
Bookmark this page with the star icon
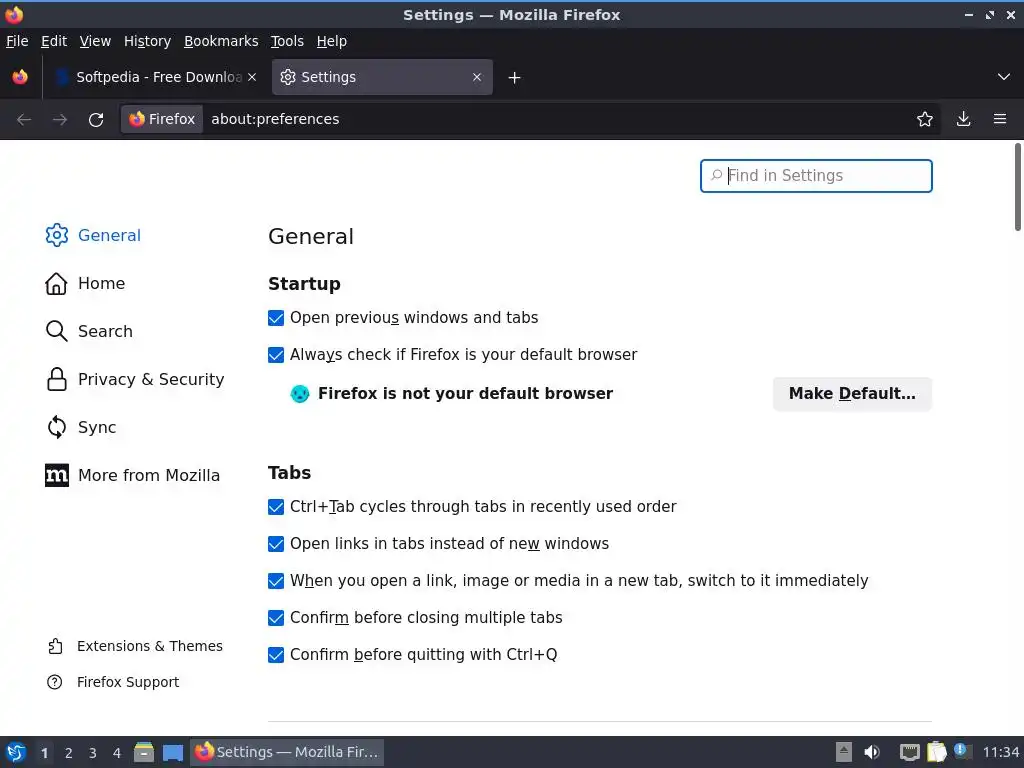pyautogui.click(x=925, y=119)
